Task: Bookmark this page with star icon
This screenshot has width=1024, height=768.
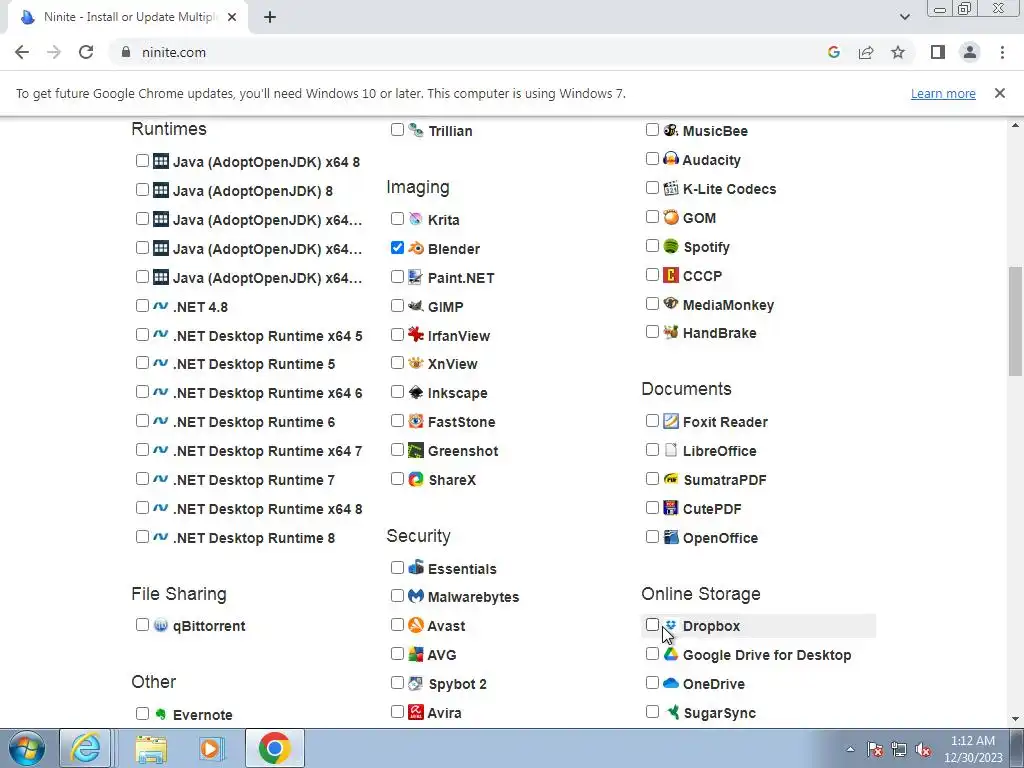Action: 898,52
